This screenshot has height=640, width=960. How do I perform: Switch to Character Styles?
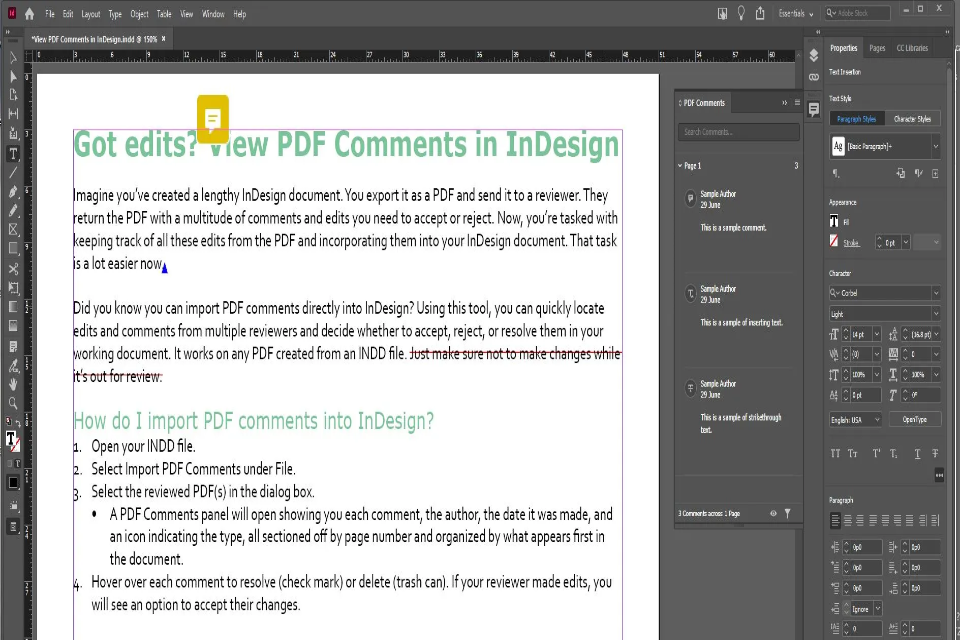912,118
